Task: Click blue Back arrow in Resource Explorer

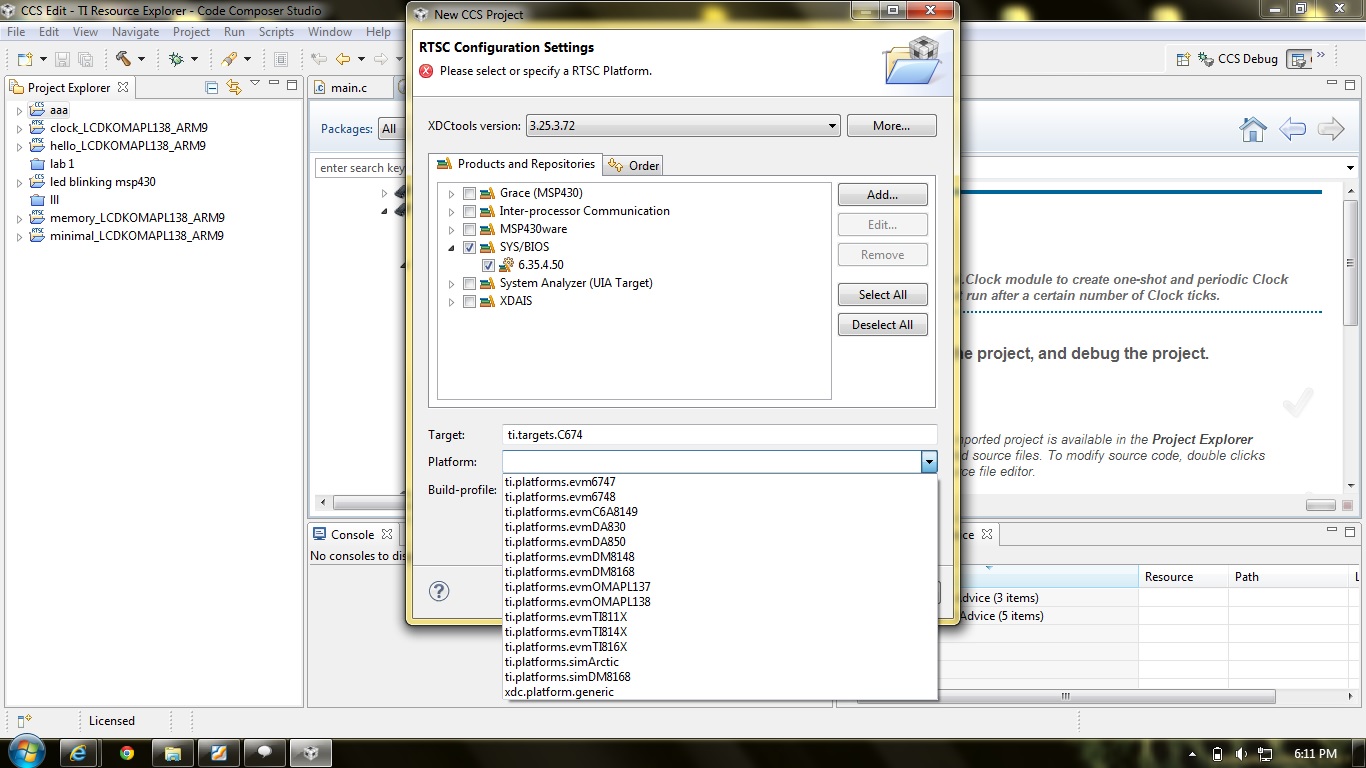Action: (1292, 129)
